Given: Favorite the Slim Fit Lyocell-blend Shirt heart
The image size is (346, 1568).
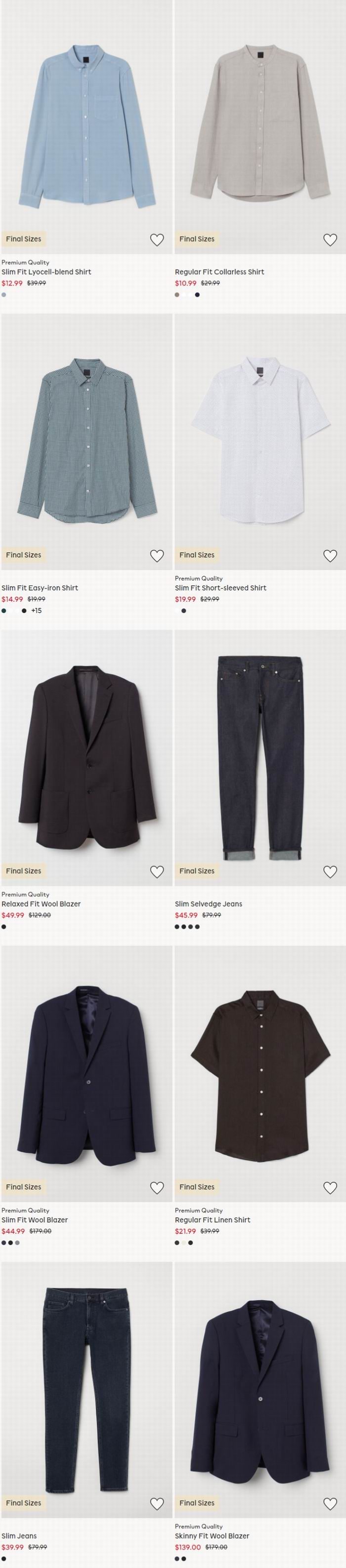Looking at the screenshot, I should click(x=157, y=240).
